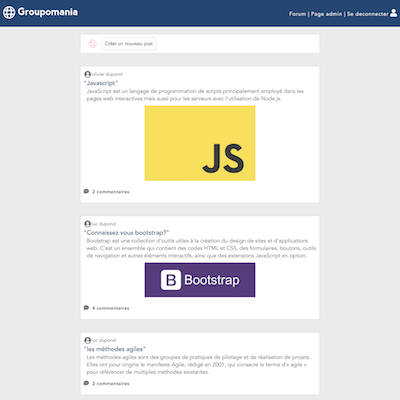
Task: Go to Page admin
Action: click(x=326, y=14)
